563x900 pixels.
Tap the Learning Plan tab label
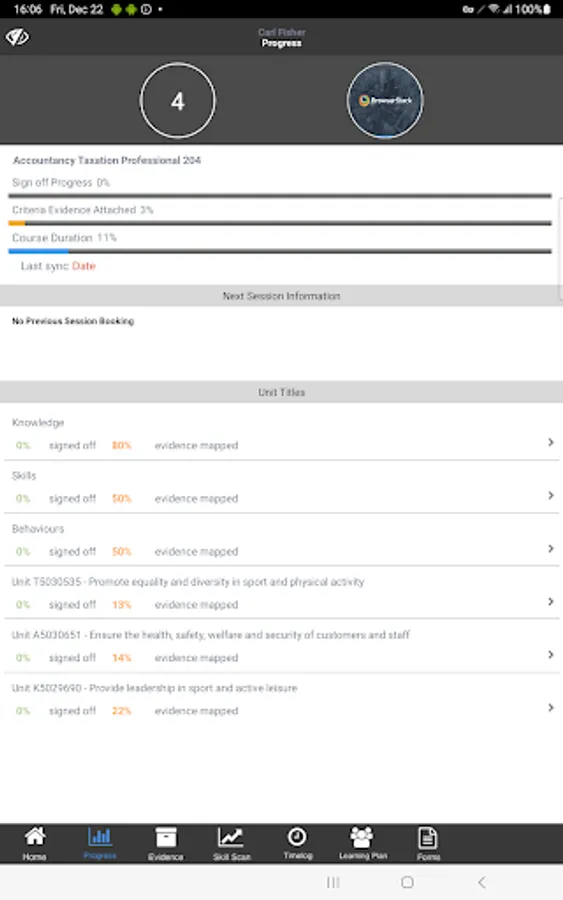(x=363, y=855)
